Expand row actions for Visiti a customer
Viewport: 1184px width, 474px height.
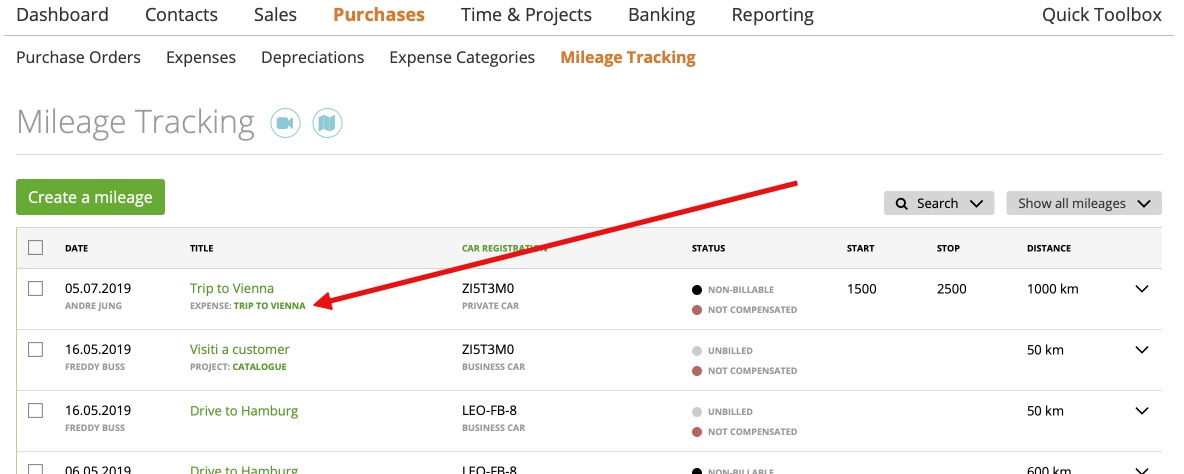click(x=1142, y=349)
